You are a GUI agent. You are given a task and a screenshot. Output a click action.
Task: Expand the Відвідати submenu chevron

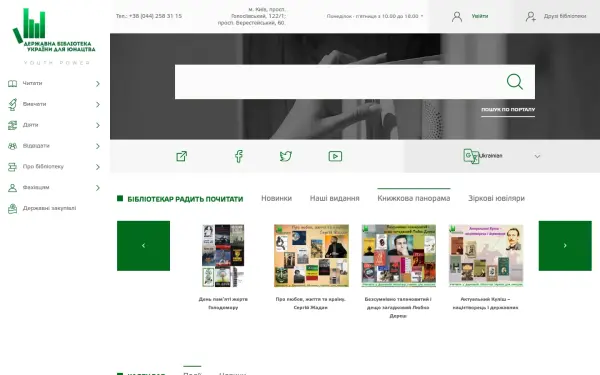tap(98, 146)
